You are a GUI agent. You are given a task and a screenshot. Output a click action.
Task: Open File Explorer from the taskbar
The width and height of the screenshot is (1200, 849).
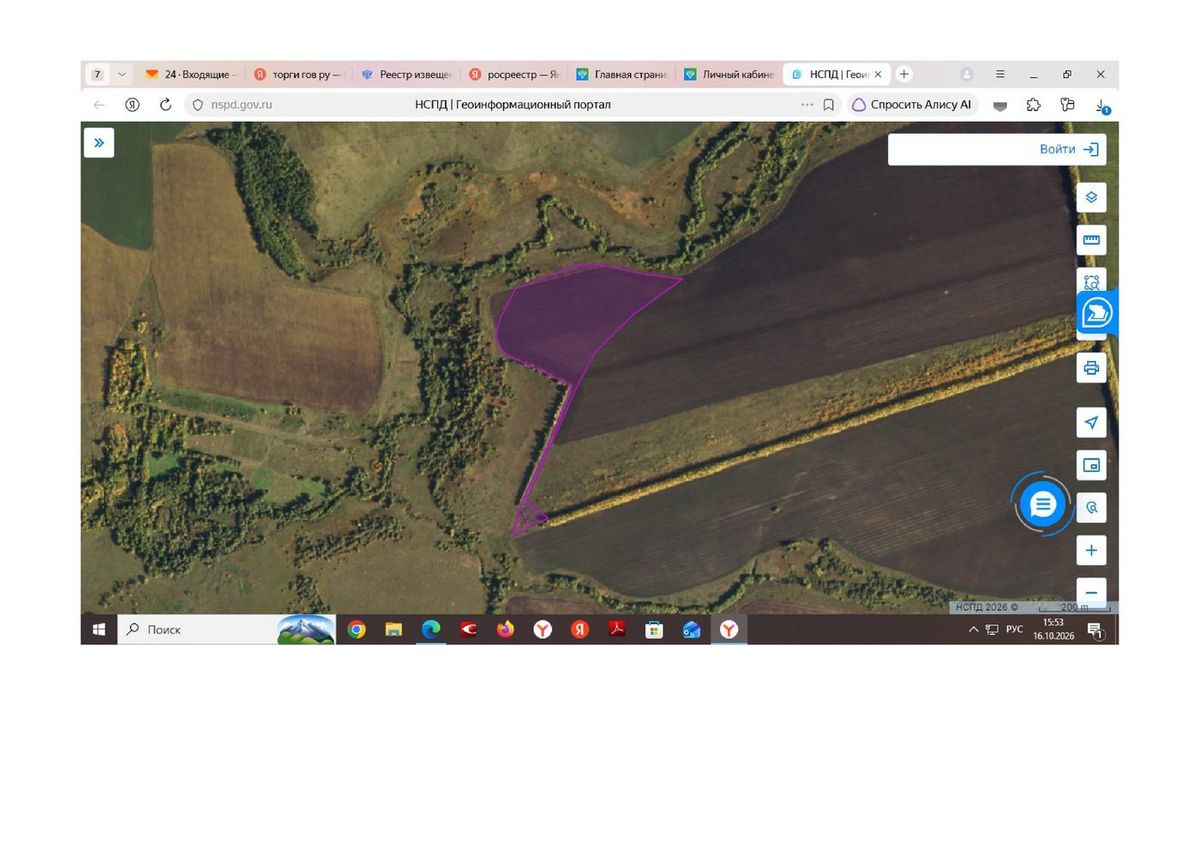[x=394, y=629]
